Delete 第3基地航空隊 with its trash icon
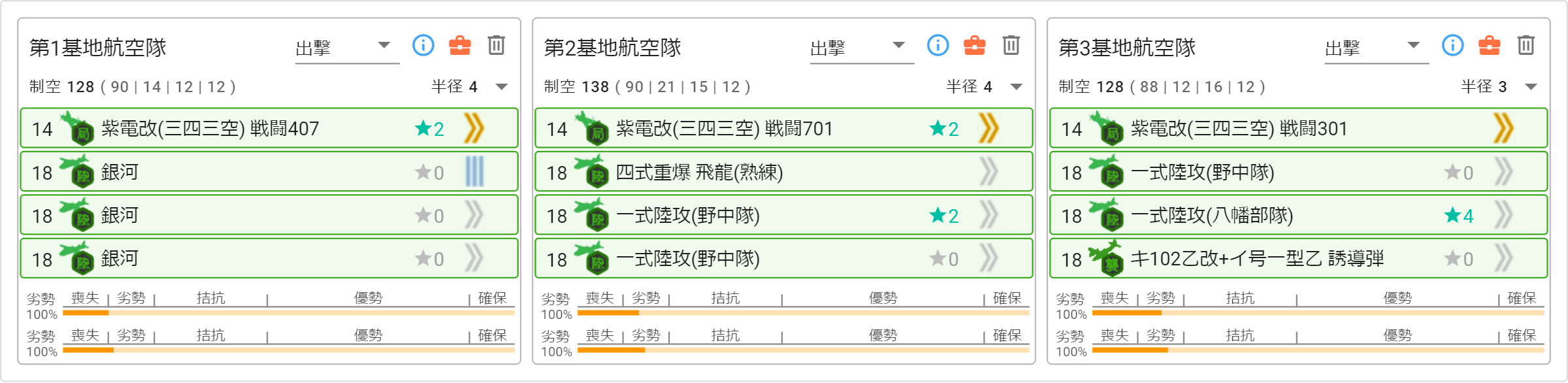Screen dimensions: 1568x383 tap(1526, 45)
